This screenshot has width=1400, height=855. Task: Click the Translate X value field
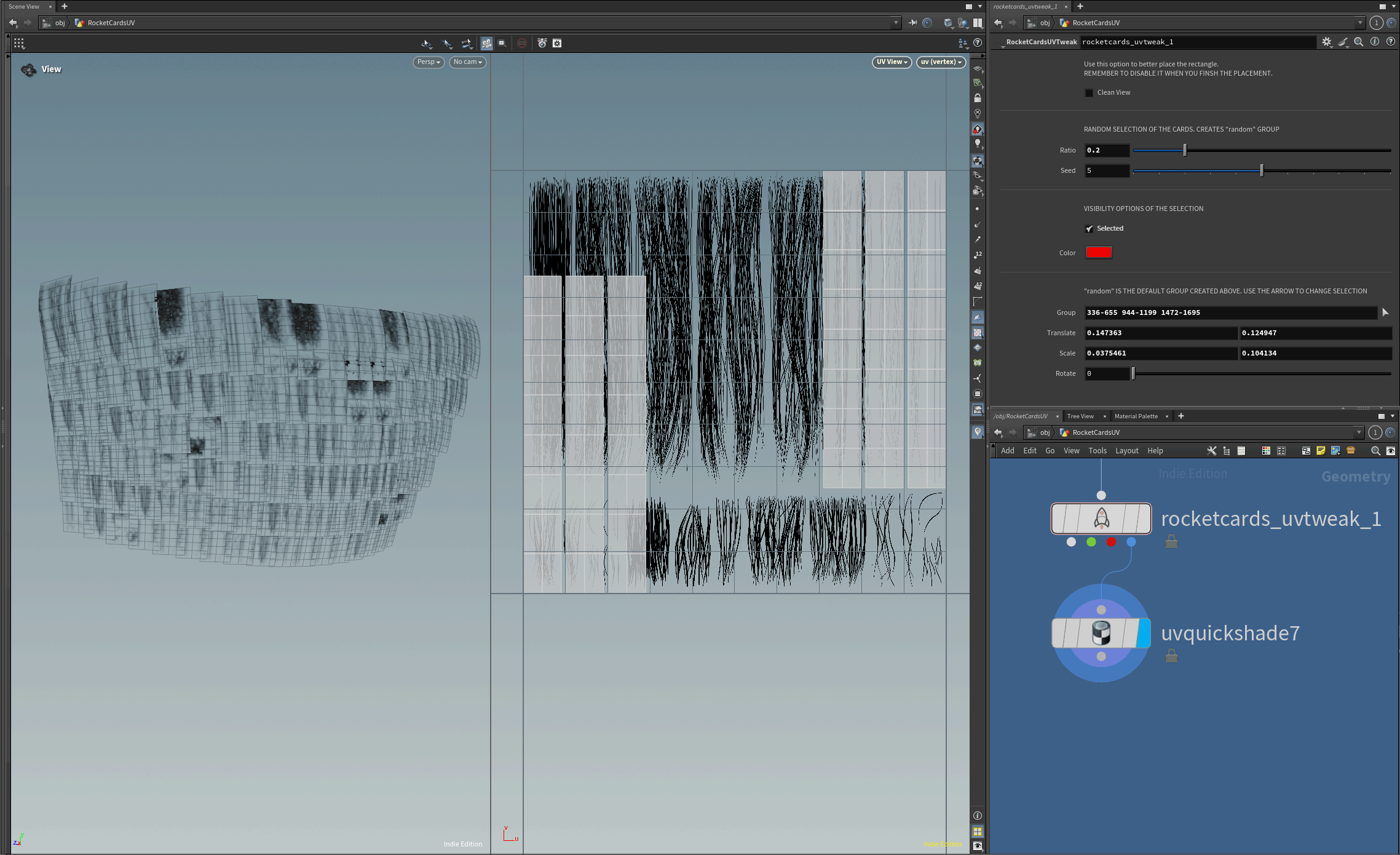tap(1161, 333)
